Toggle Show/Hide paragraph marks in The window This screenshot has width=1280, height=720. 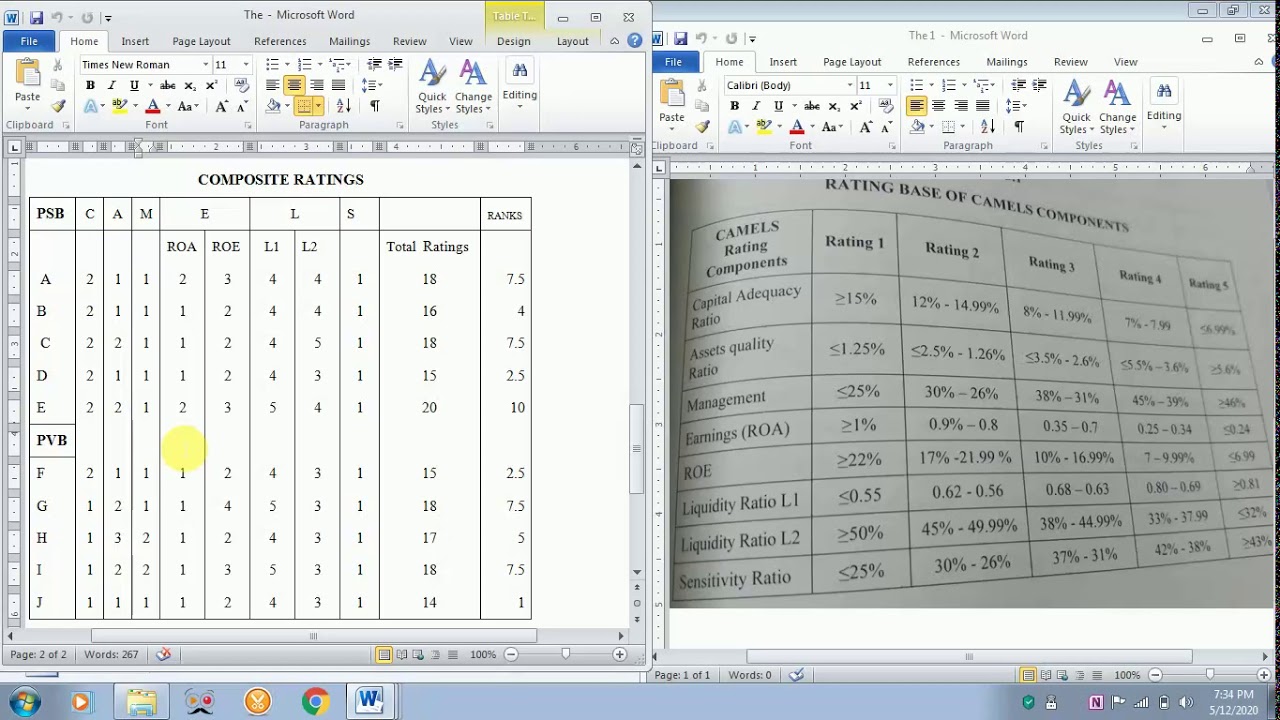point(374,106)
